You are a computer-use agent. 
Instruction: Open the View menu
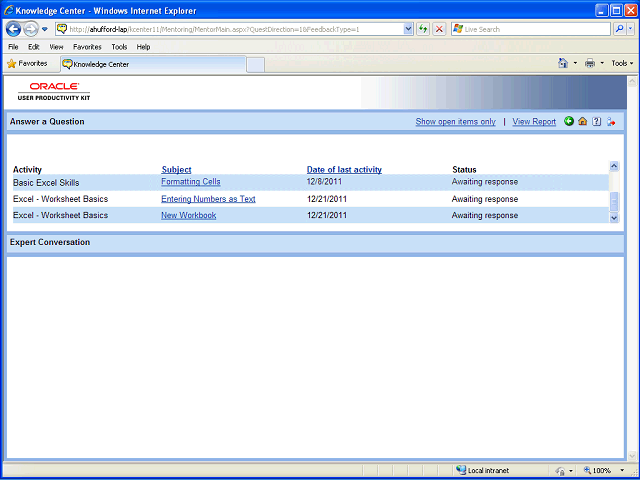56,47
